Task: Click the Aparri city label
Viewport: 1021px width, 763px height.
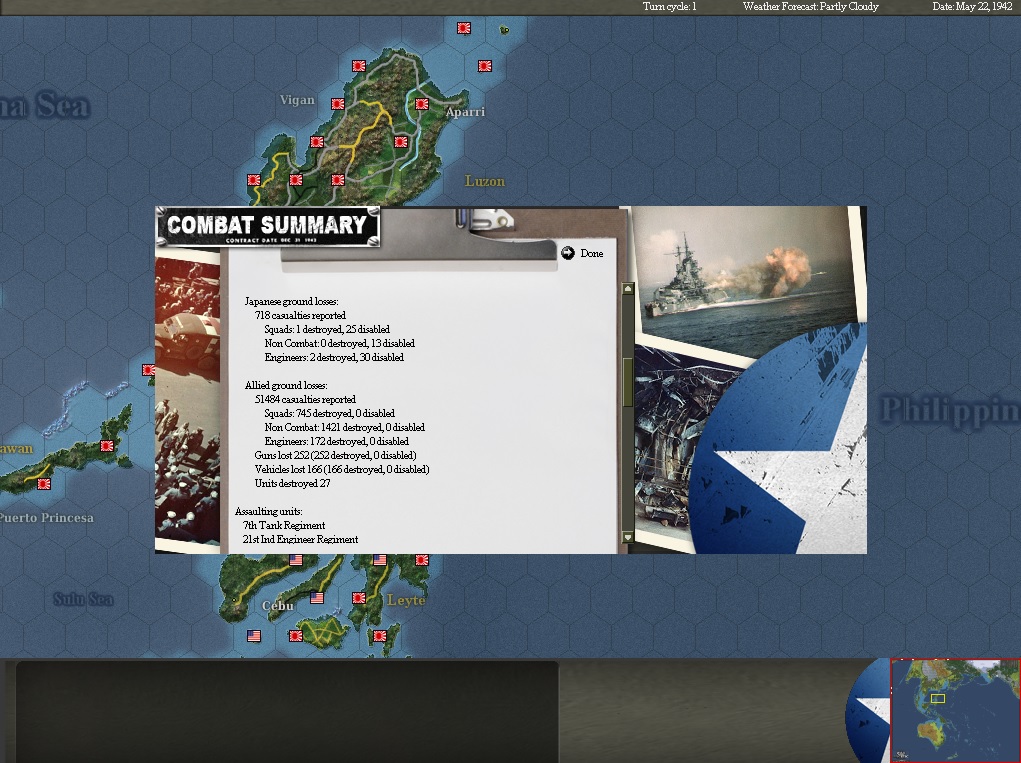Action: (x=465, y=112)
